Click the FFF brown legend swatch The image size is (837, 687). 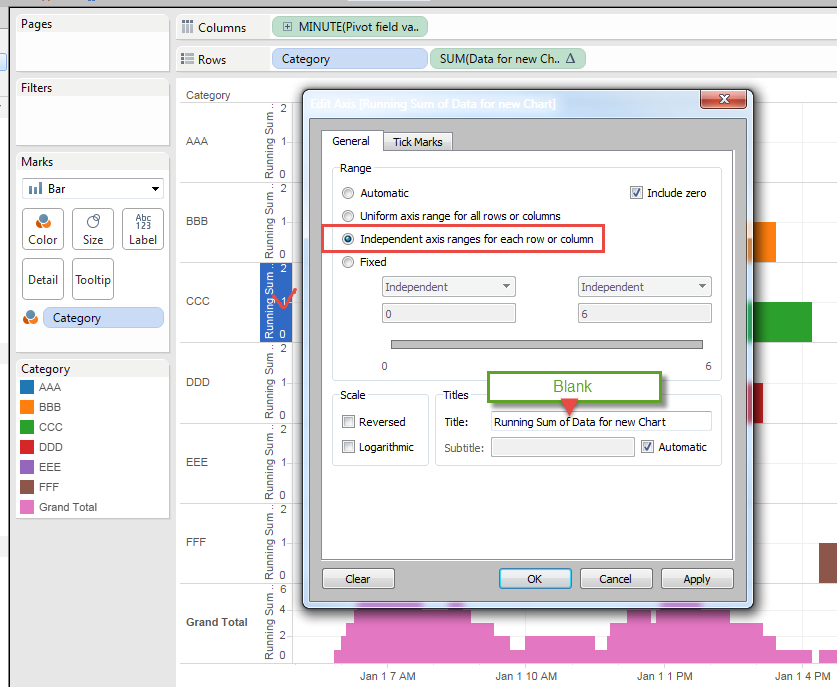click(x=27, y=487)
